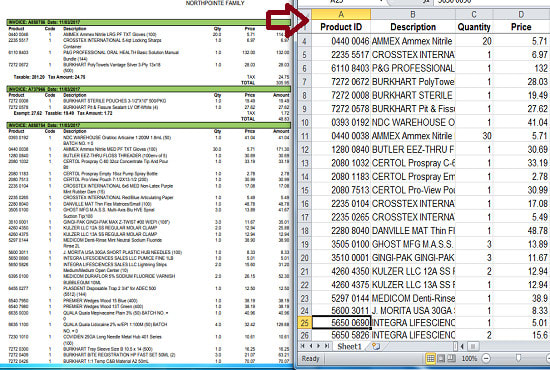
Task: Select column C header
Action: [x=474, y=14]
